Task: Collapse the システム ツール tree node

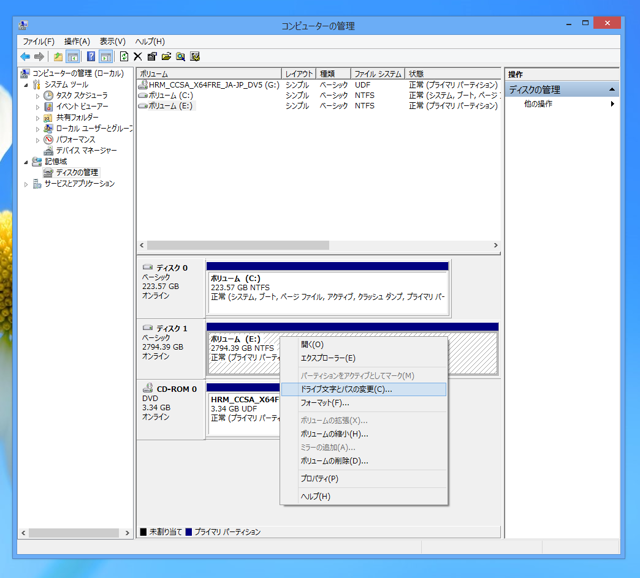Action: [26, 85]
